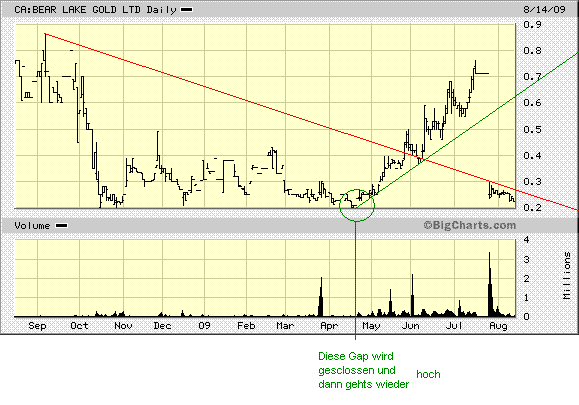Click the volume axis label 0
This screenshot has height=405, width=579.
pos(527,316)
